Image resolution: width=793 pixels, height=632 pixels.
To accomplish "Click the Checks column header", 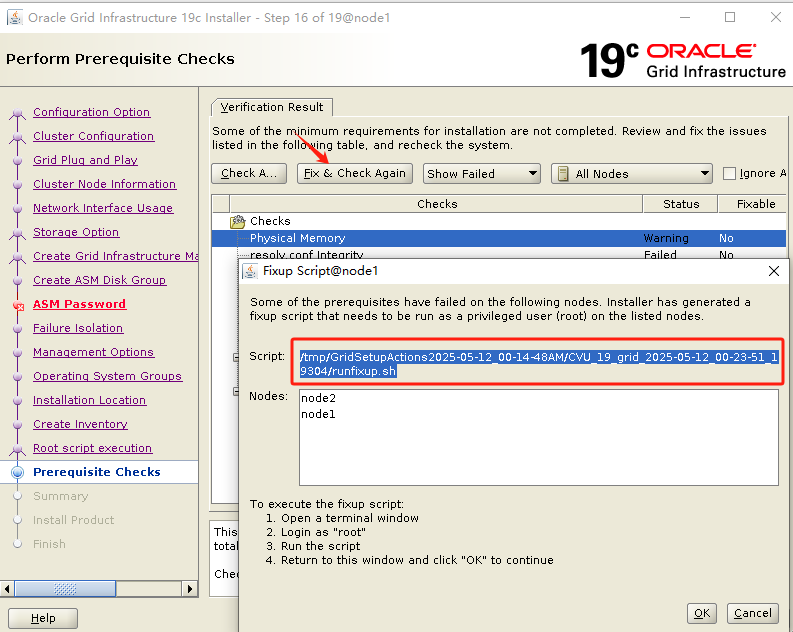I will pos(436,204).
